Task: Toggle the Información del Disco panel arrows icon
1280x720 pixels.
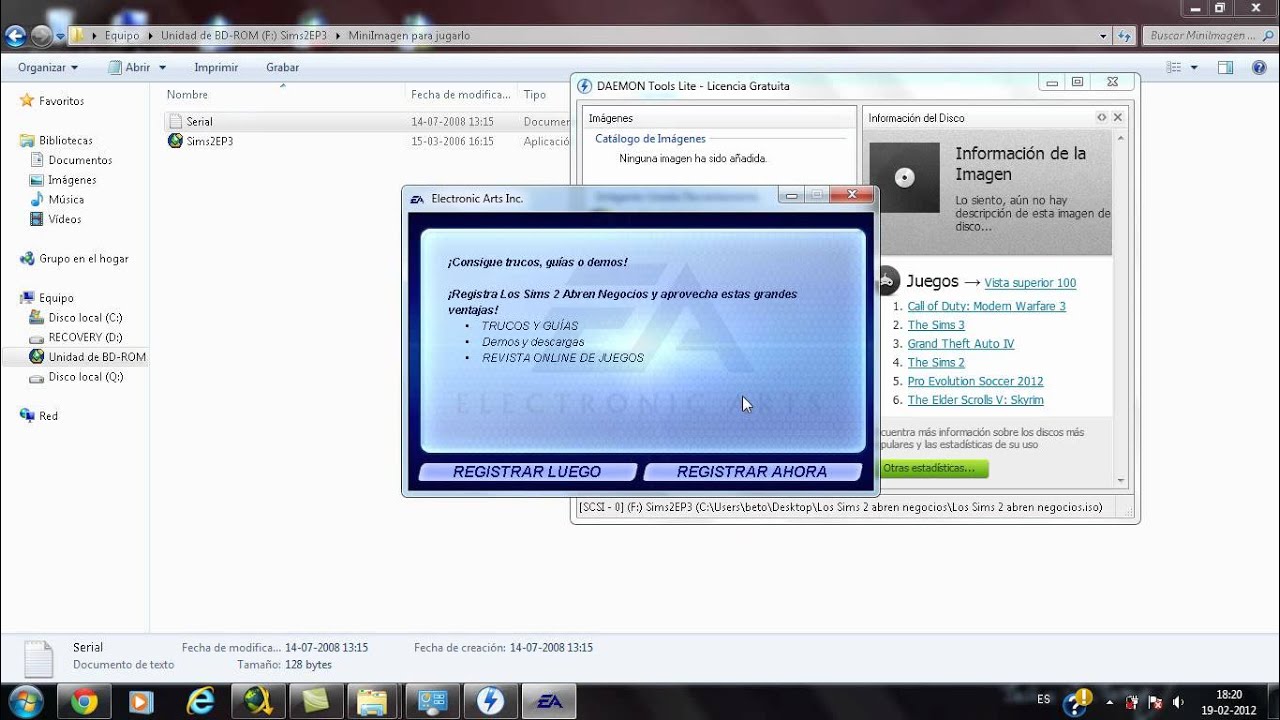Action: pyautogui.click(x=1101, y=117)
